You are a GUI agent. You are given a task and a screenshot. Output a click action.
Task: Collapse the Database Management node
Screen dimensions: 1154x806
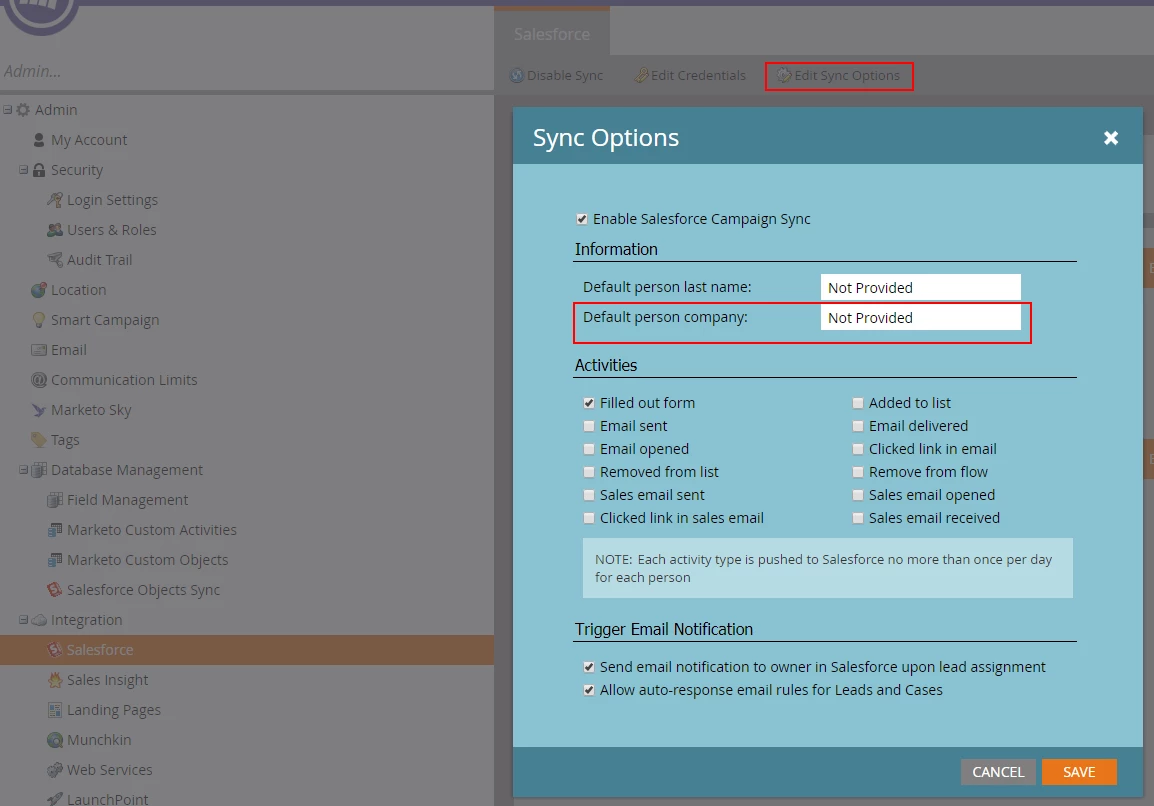(x=24, y=470)
